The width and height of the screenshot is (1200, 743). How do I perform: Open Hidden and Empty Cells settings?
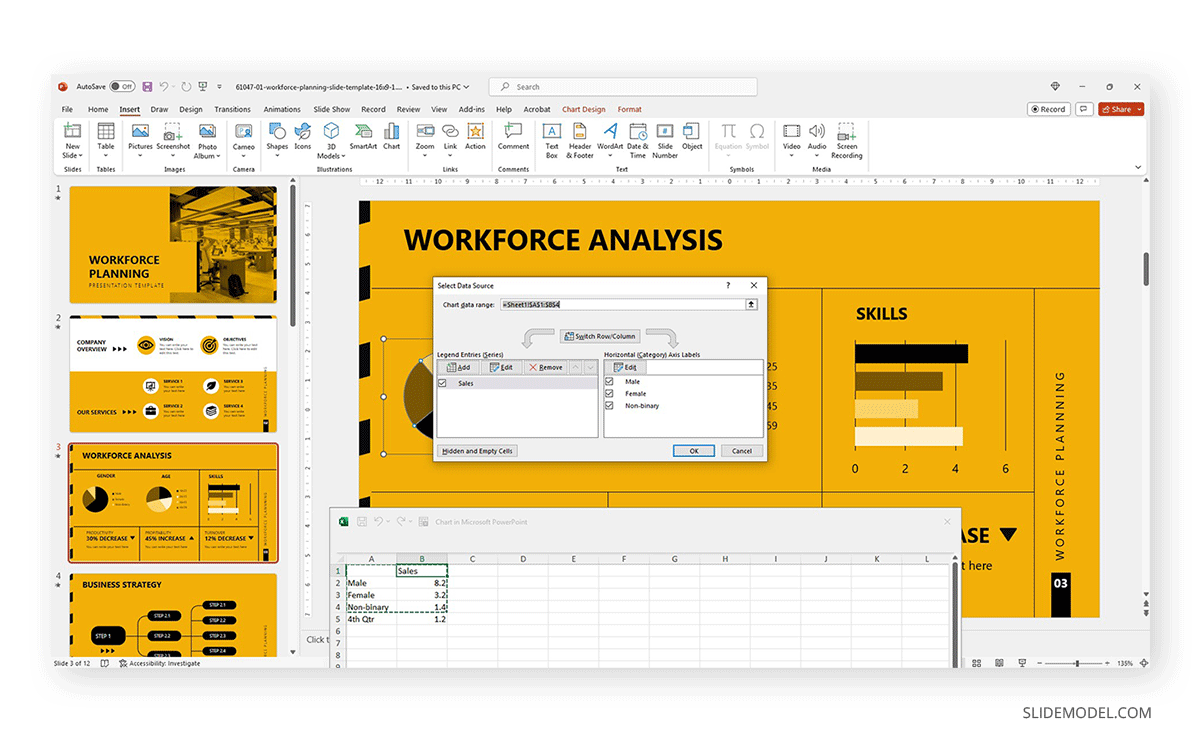(478, 450)
